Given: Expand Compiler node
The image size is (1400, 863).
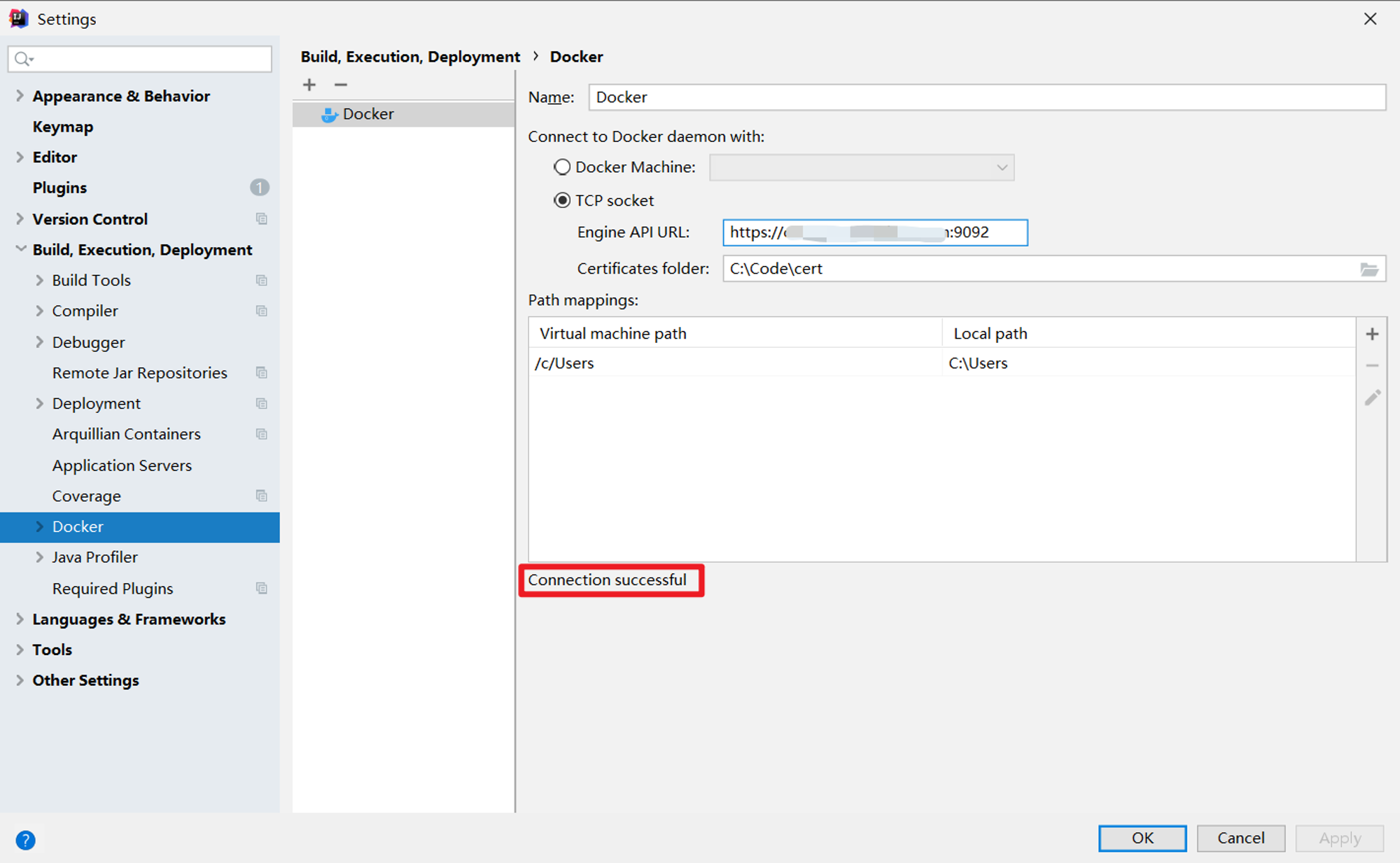Looking at the screenshot, I should click(40, 311).
